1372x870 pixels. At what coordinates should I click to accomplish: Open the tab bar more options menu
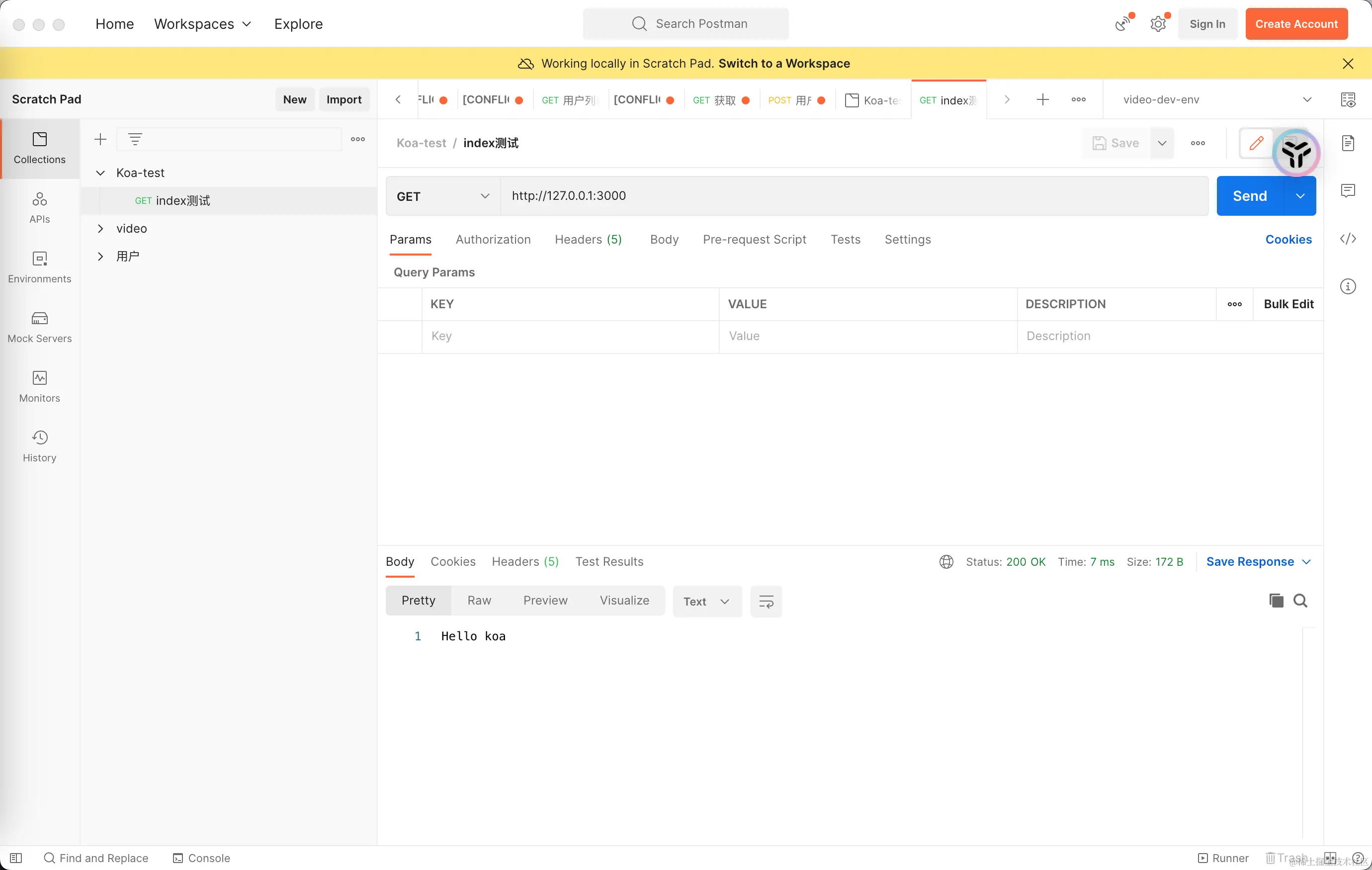coord(1078,100)
